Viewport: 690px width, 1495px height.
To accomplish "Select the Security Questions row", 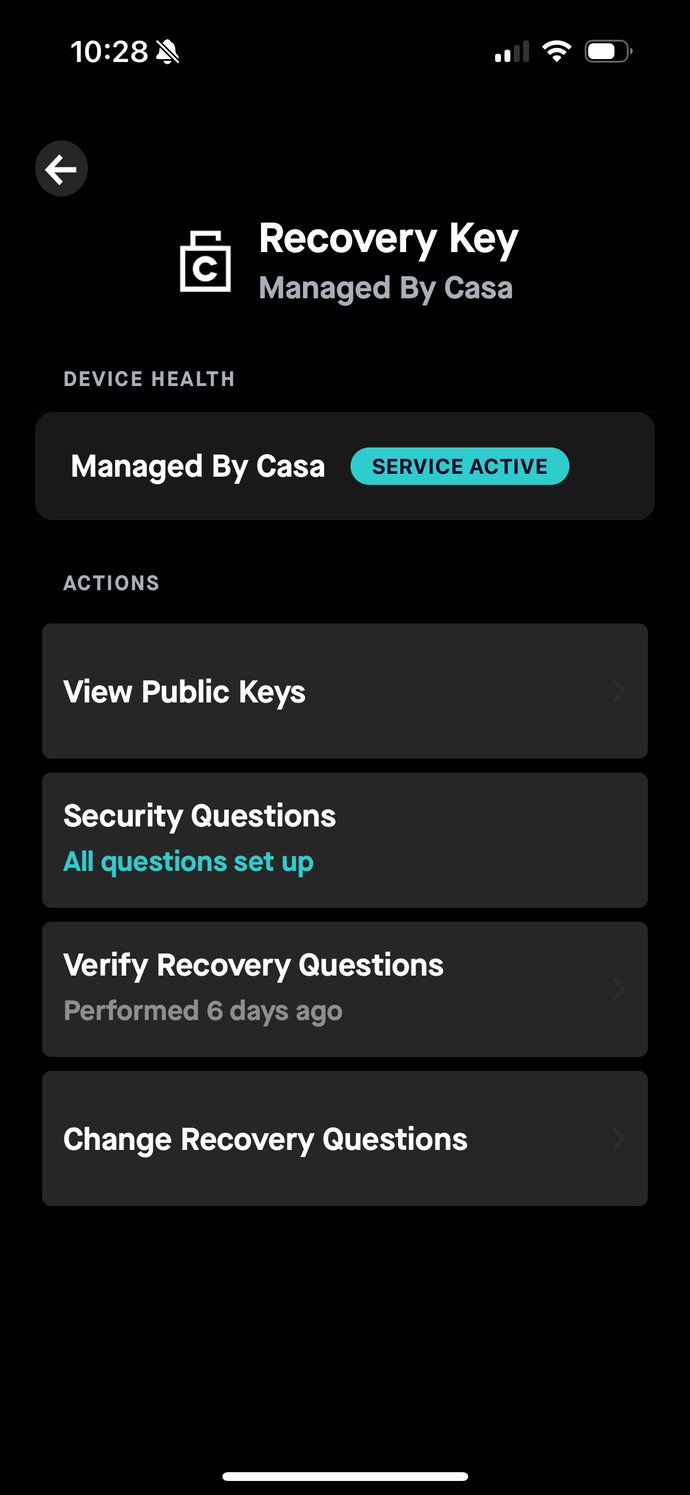I will coord(345,840).
